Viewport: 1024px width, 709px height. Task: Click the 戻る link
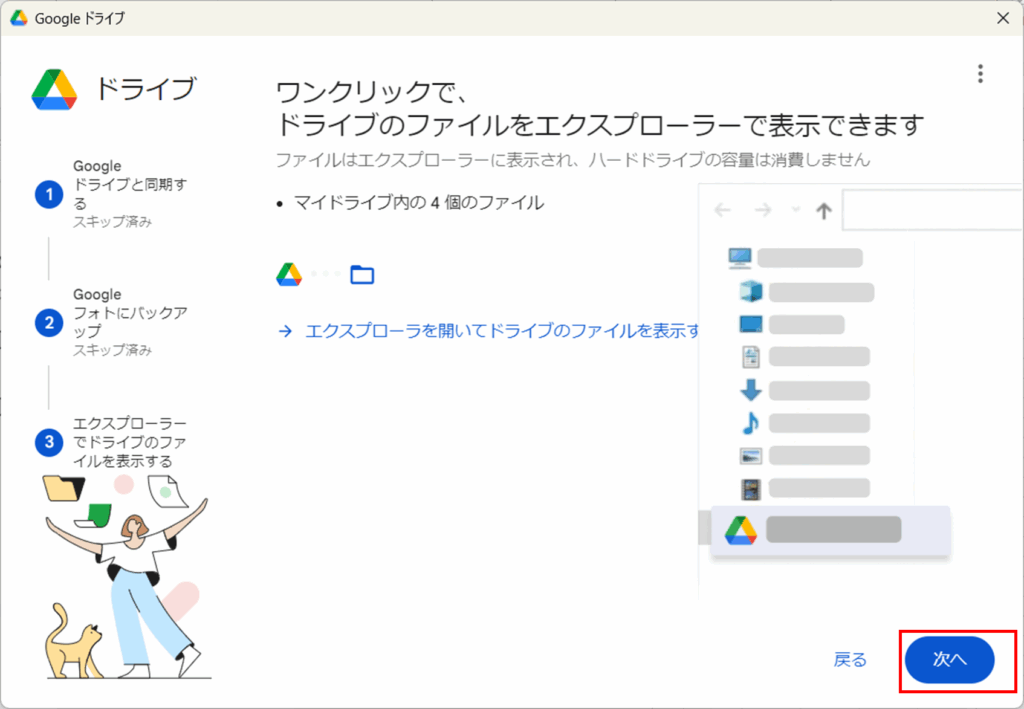(x=850, y=659)
